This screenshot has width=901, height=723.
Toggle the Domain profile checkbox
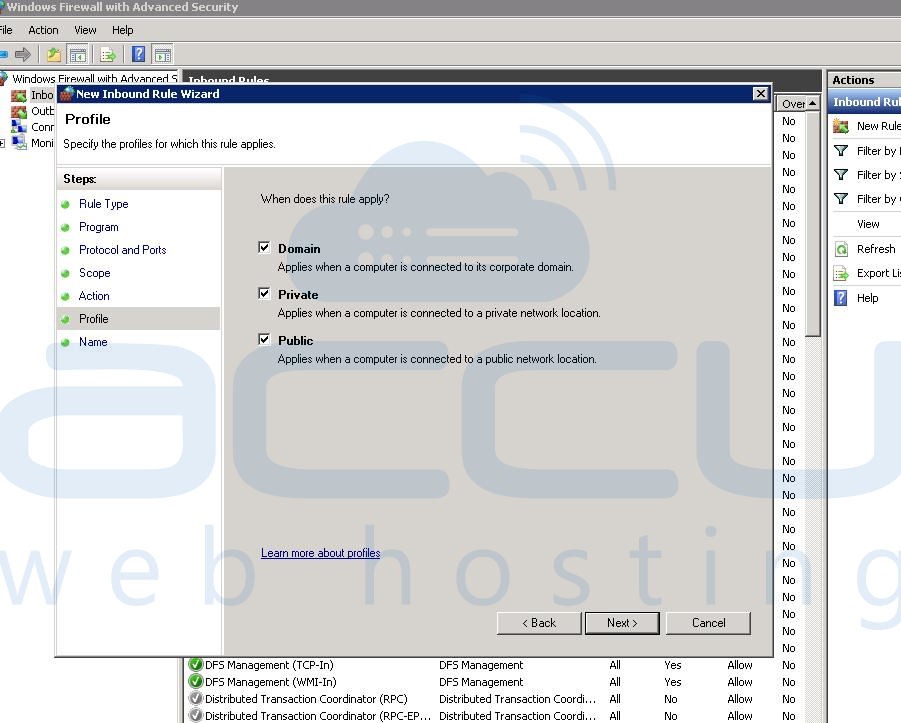point(264,248)
